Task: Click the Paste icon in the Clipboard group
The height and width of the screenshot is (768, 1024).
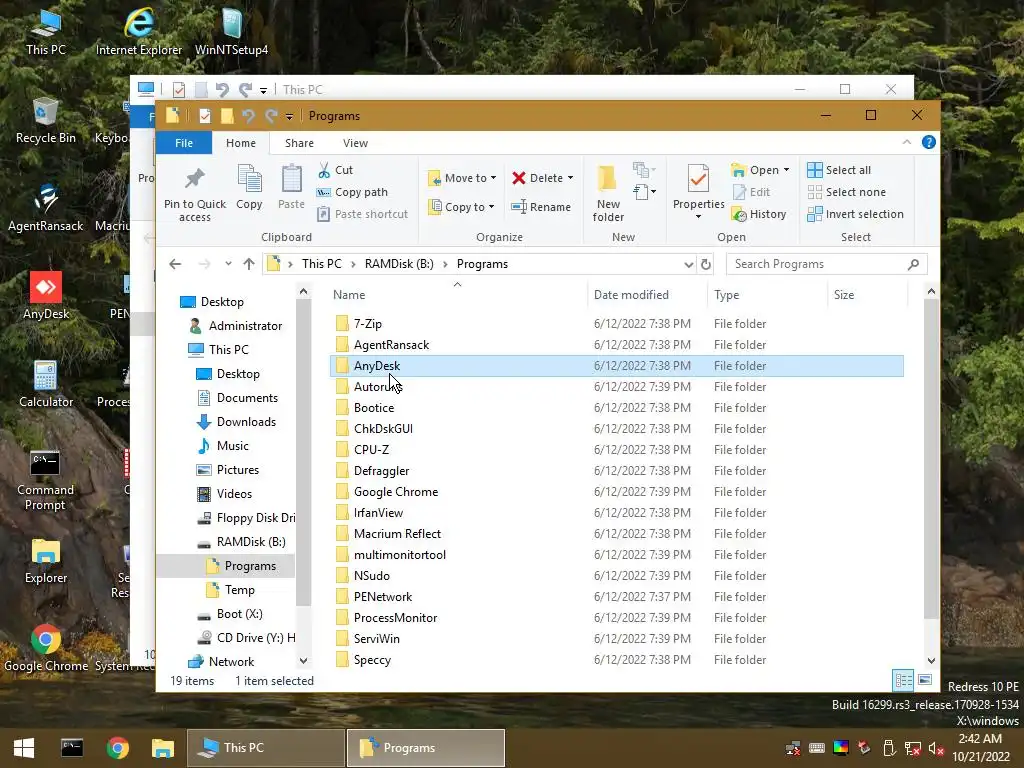Action: click(x=291, y=187)
